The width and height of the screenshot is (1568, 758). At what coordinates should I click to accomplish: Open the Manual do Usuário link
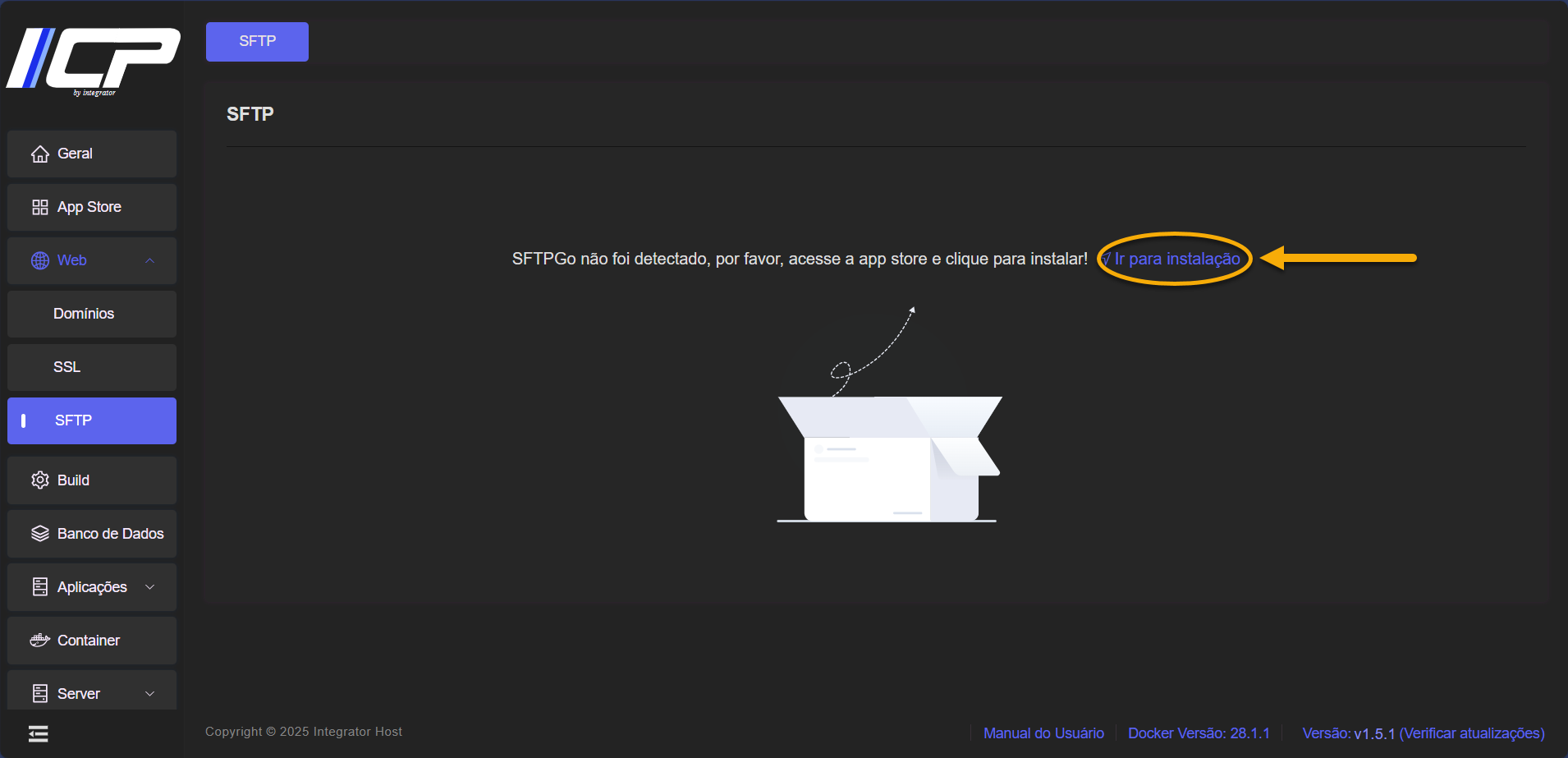click(x=1043, y=733)
